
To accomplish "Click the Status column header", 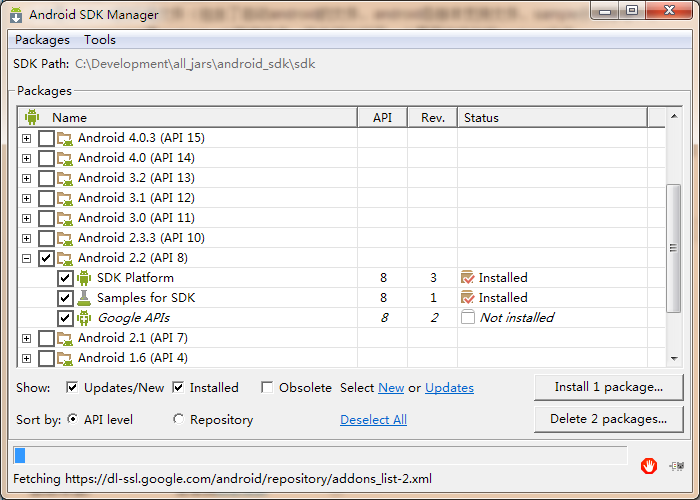I will 553,117.
